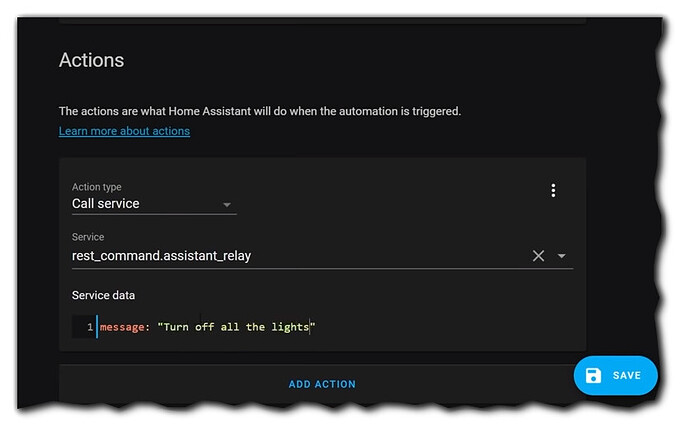The height and width of the screenshot is (436, 690).
Task: Click the actions description text paragraph
Action: (x=260, y=111)
